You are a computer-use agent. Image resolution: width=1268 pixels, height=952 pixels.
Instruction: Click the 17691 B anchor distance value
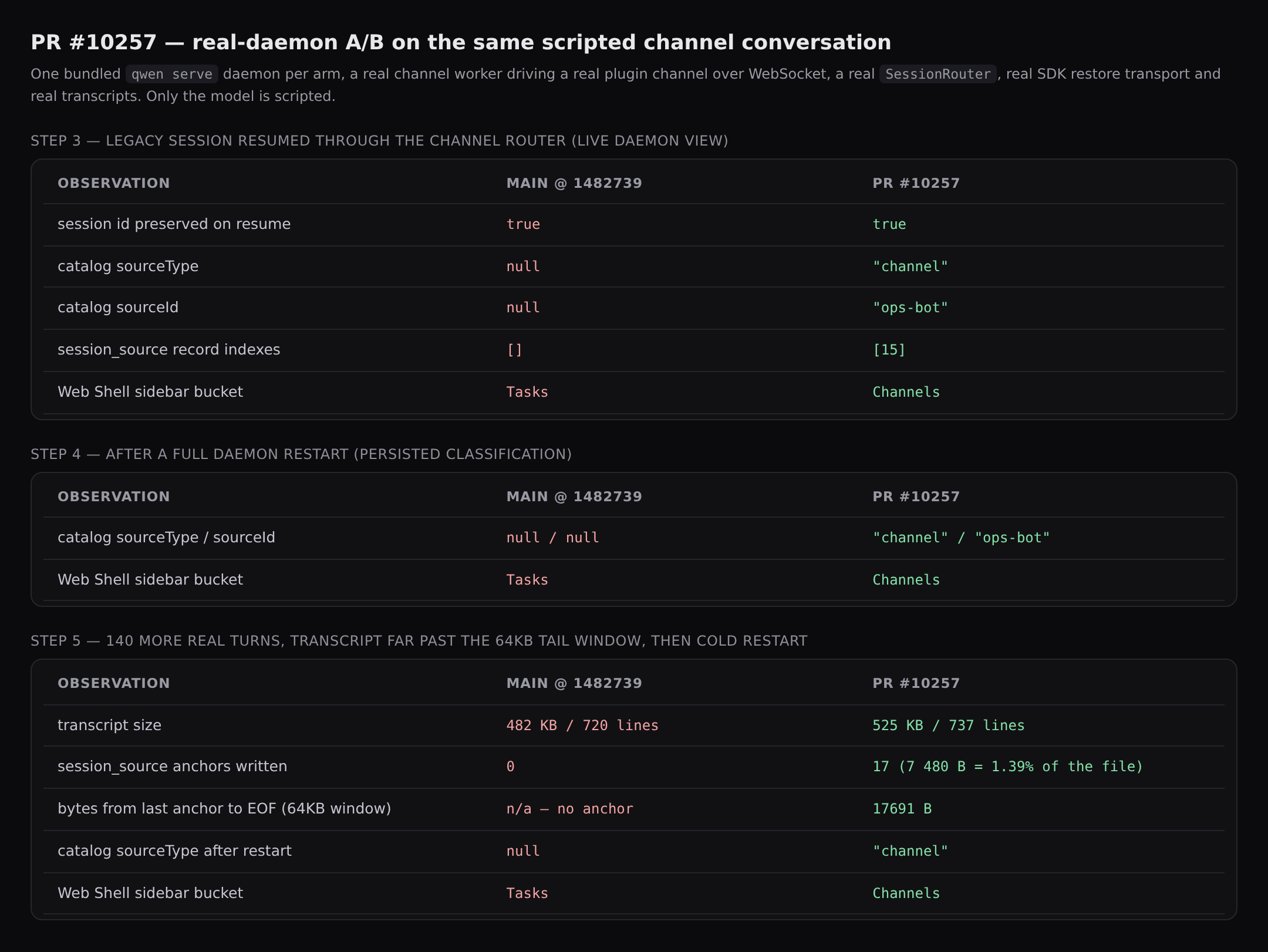pos(902,809)
